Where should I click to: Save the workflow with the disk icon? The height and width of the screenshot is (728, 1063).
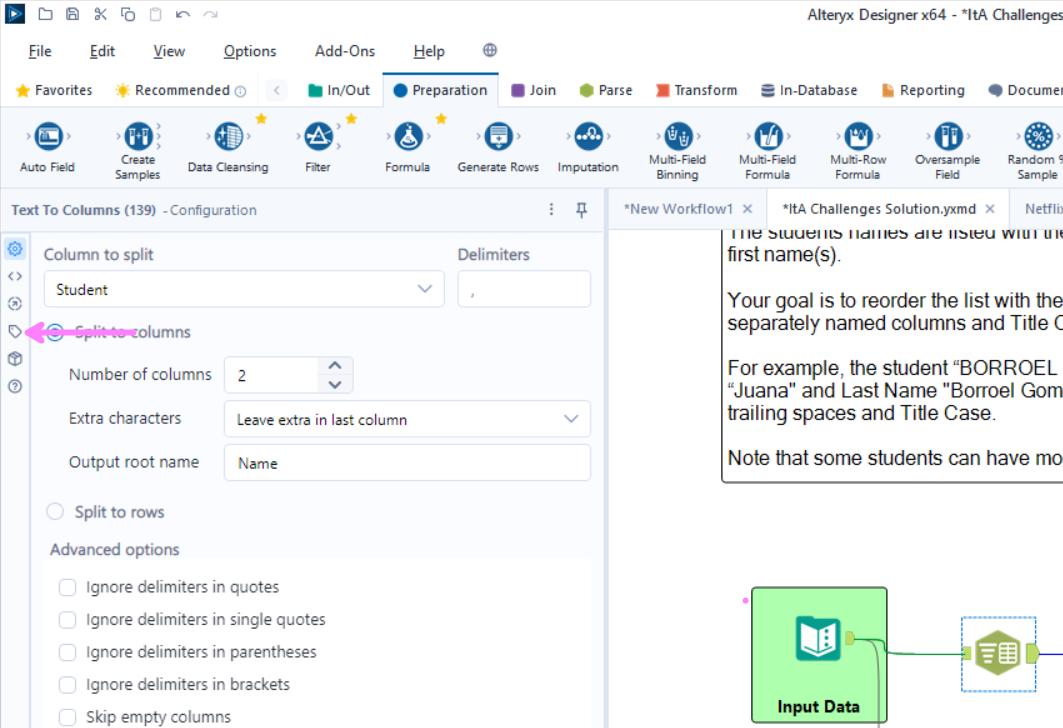point(73,14)
